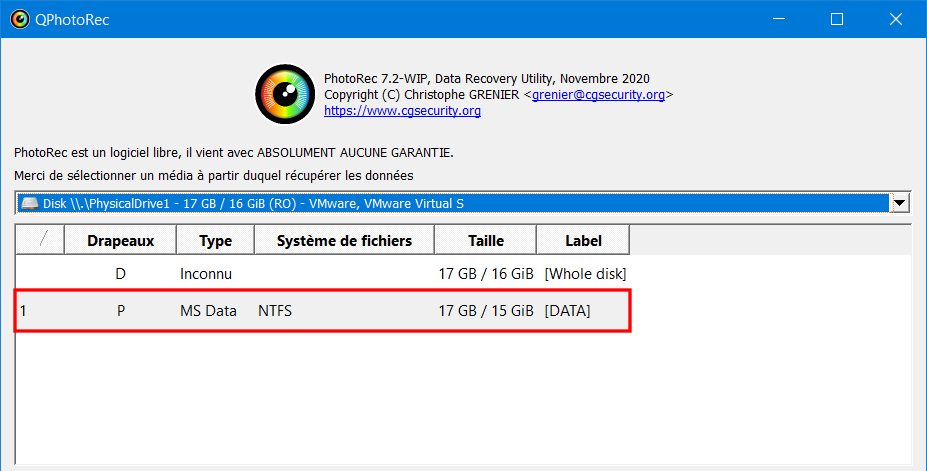Click the PhotoRec rainbow eye logo
Image resolution: width=927 pixels, height=471 pixels.
pos(285,94)
